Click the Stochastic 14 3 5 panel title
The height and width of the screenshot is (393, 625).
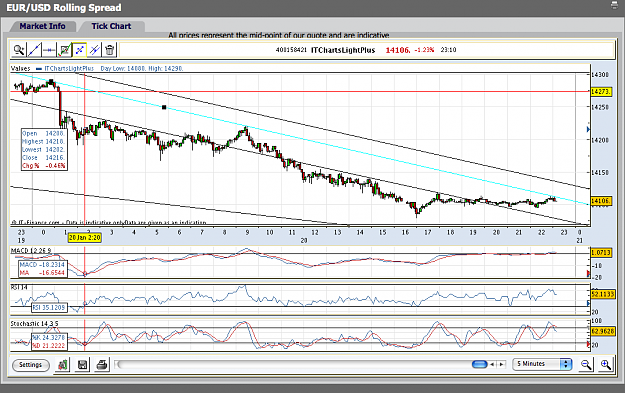pyautogui.click(x=34, y=324)
